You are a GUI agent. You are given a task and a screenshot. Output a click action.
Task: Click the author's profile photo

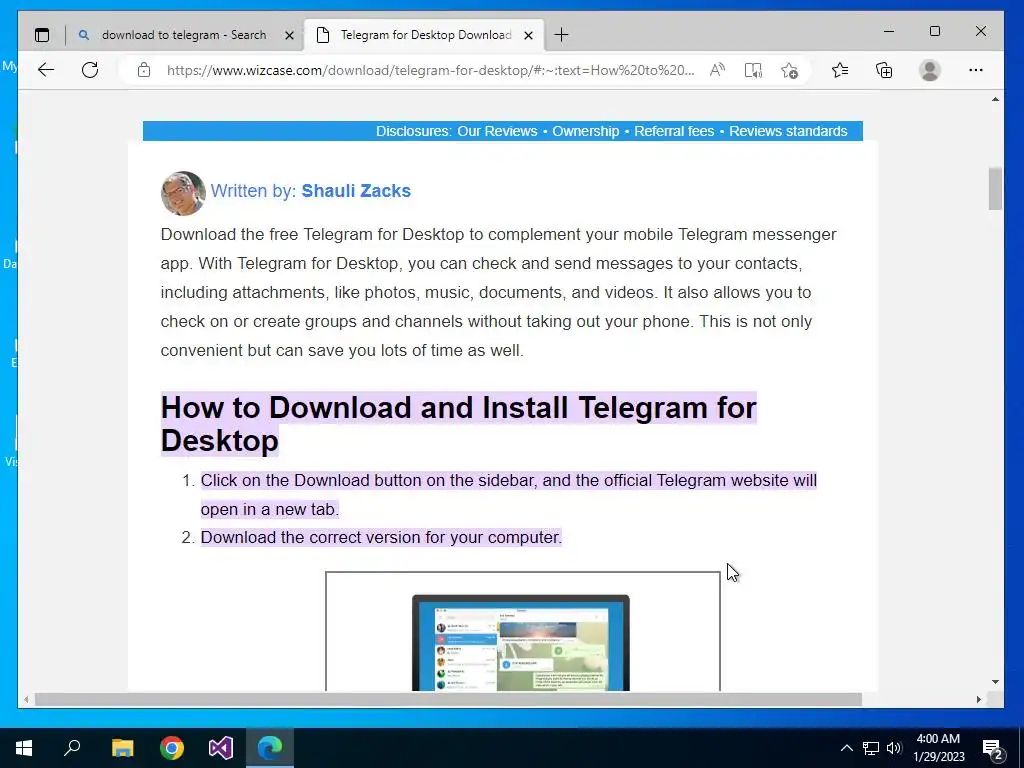[x=184, y=193]
